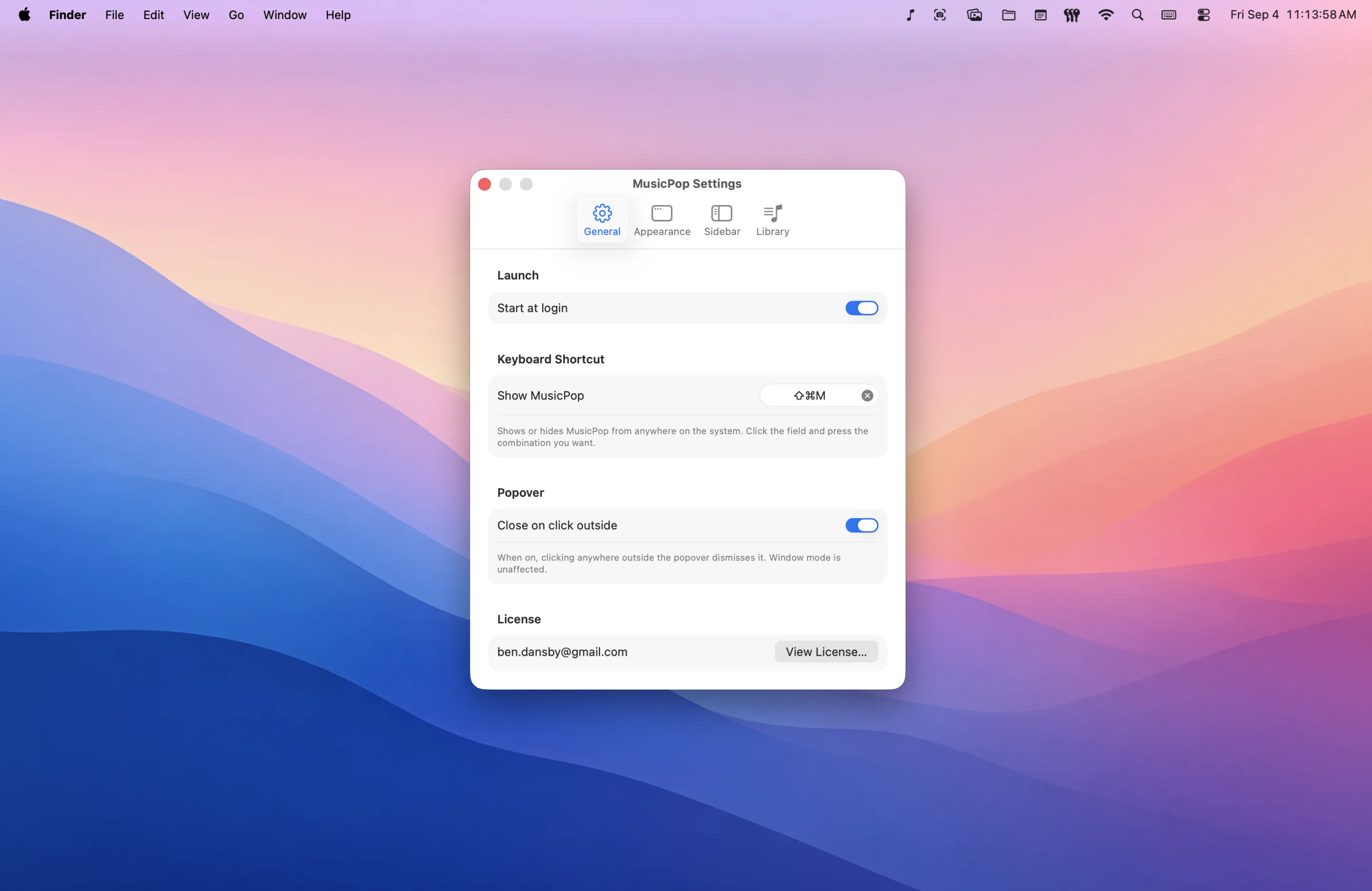Select the Library tab

(773, 220)
